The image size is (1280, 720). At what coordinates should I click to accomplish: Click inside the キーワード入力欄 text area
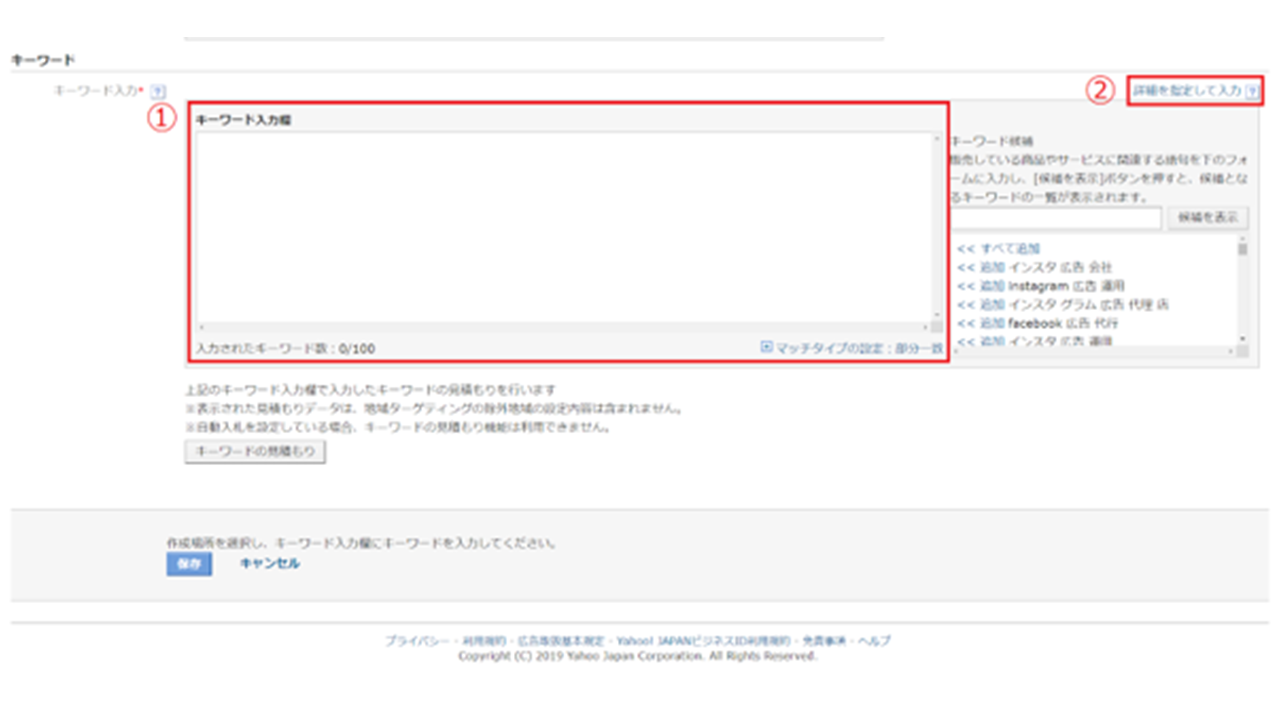point(562,226)
